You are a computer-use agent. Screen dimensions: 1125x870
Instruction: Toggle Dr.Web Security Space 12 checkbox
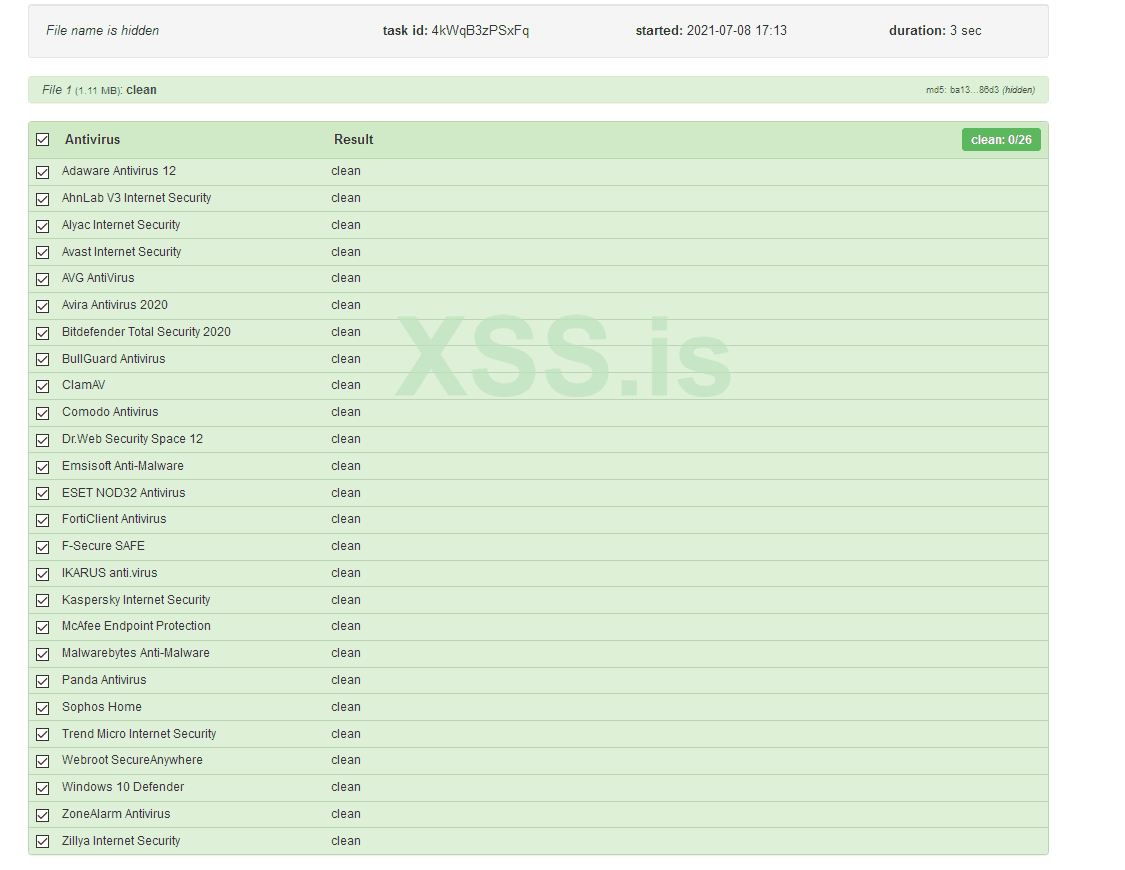[43, 440]
